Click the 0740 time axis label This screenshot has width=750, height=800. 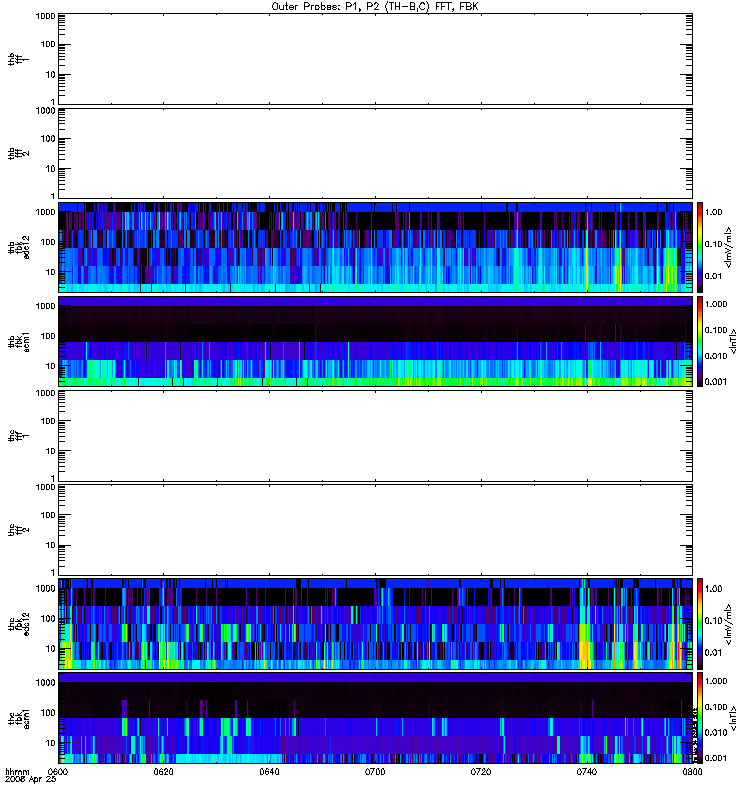(x=587, y=772)
